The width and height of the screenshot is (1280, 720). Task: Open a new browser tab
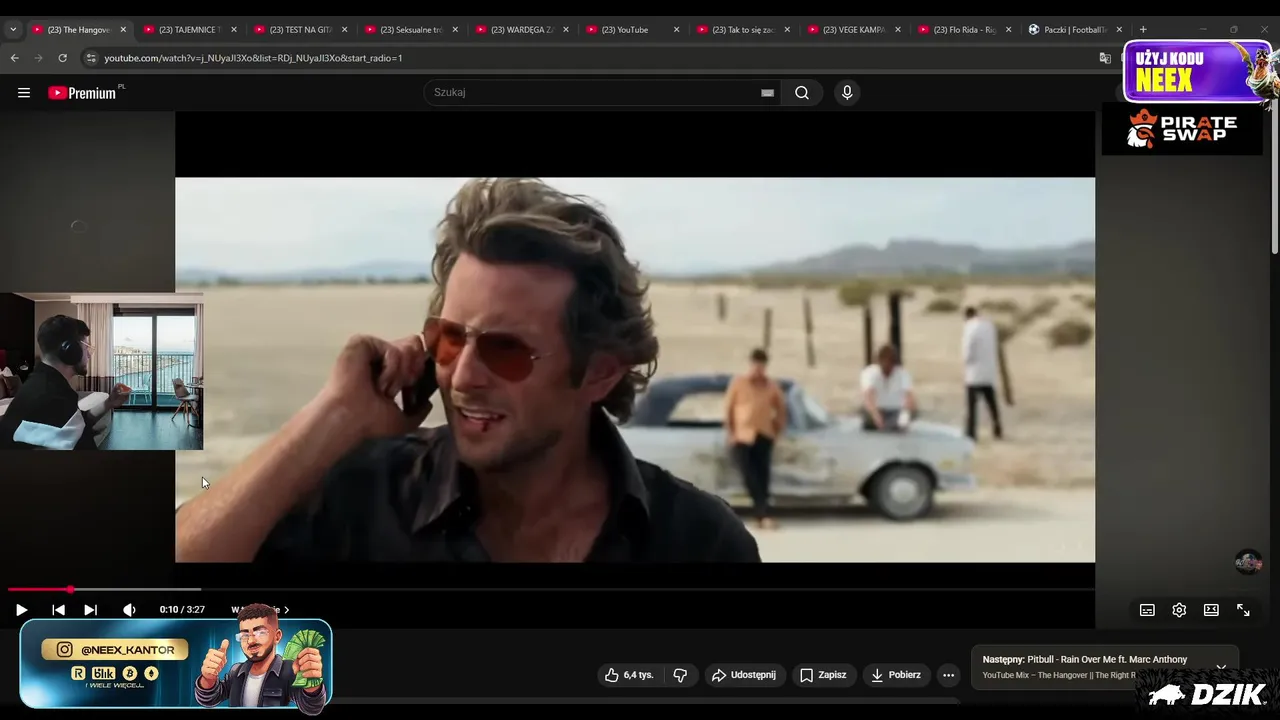1143,30
